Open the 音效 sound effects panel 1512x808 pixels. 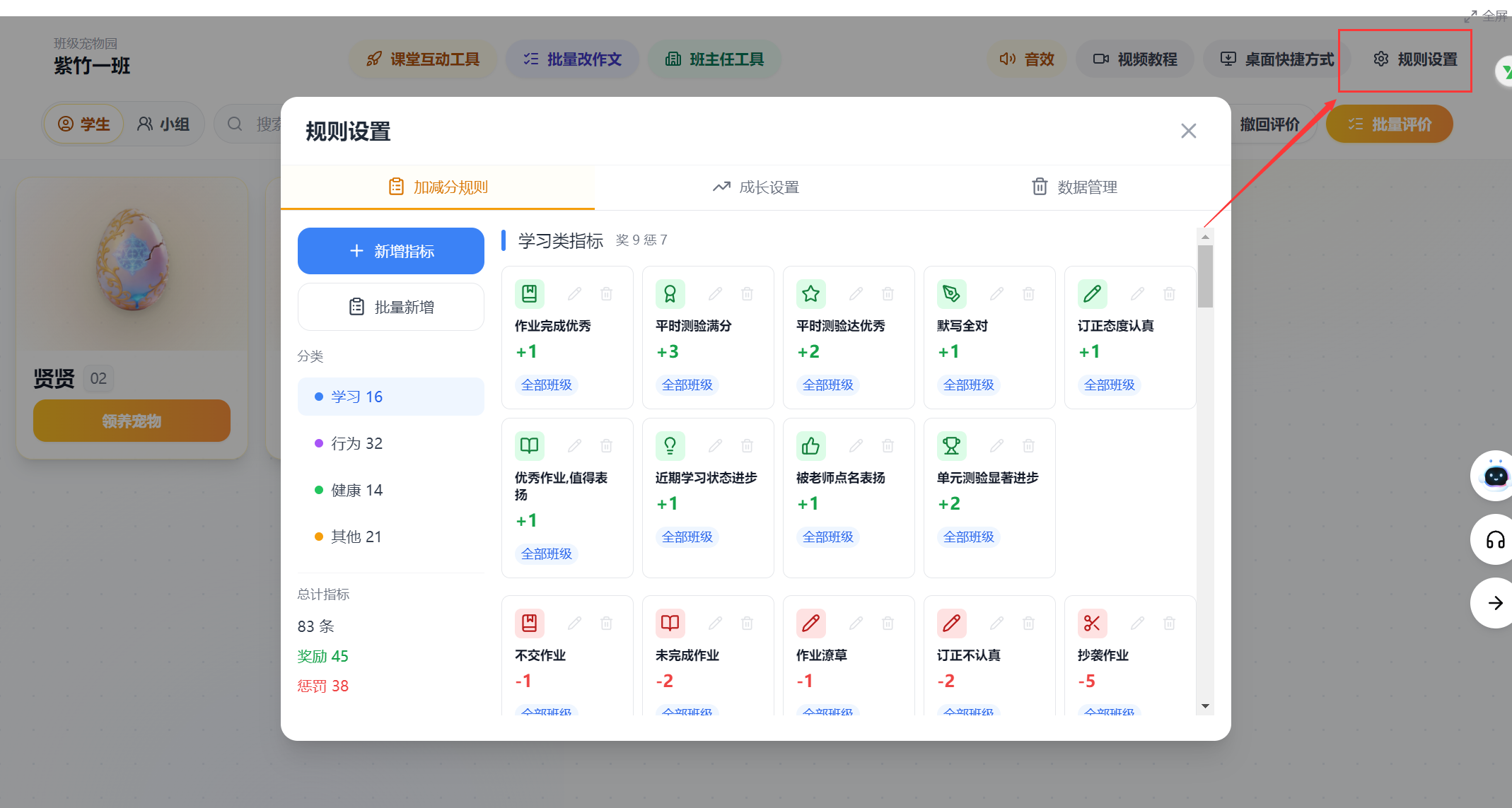(x=1027, y=59)
